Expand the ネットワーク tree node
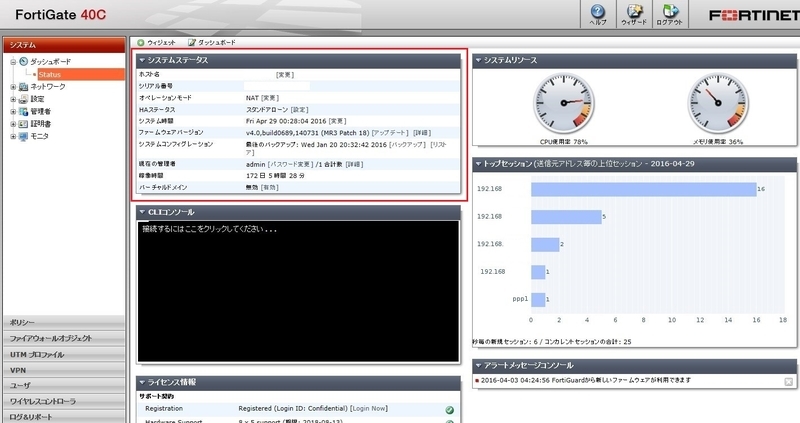The height and width of the screenshot is (423, 800). [x=13, y=87]
